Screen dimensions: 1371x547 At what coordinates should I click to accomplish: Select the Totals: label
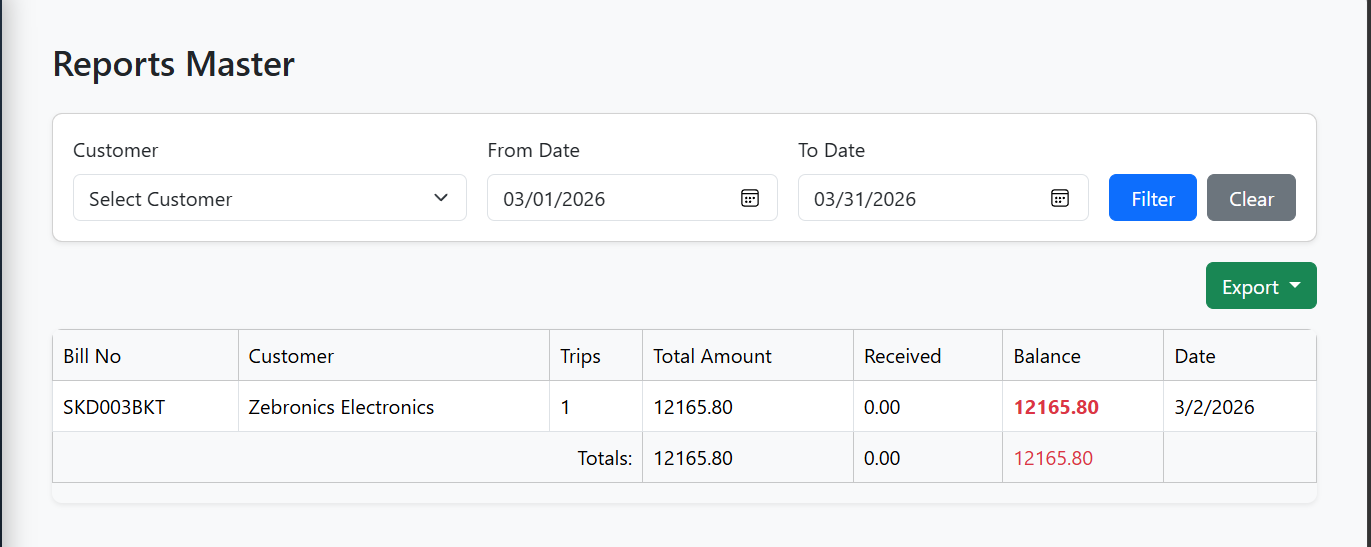click(605, 458)
